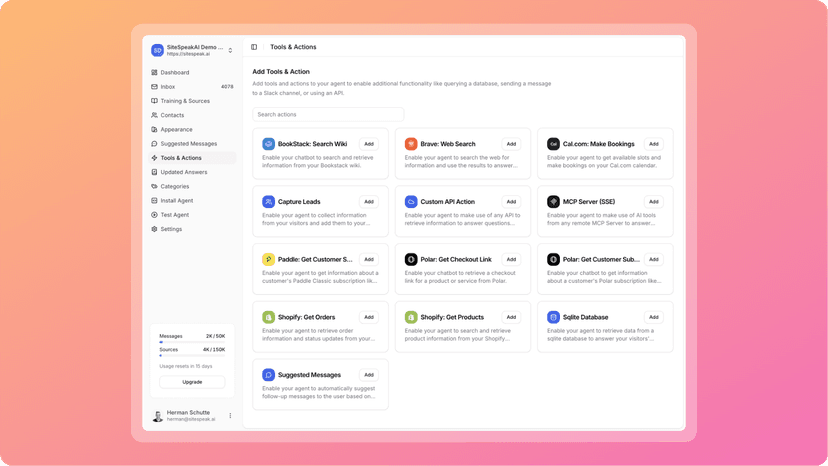828x466 pixels.
Task: Add the Polar: Get Checkout Link tool
Action: click(x=511, y=259)
